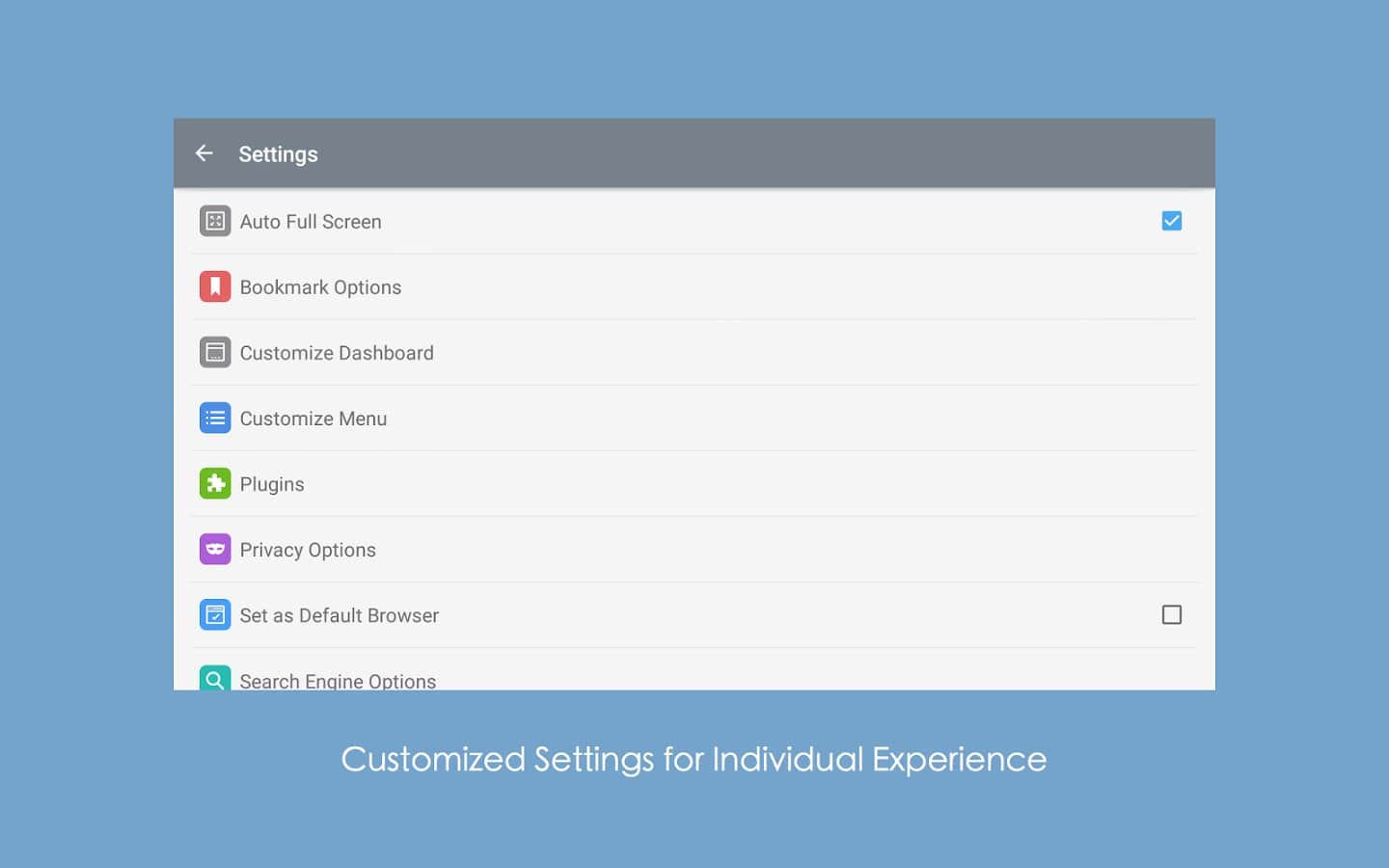The image size is (1389, 868).
Task: Click the Set as Default Browser icon
Action: 215,614
